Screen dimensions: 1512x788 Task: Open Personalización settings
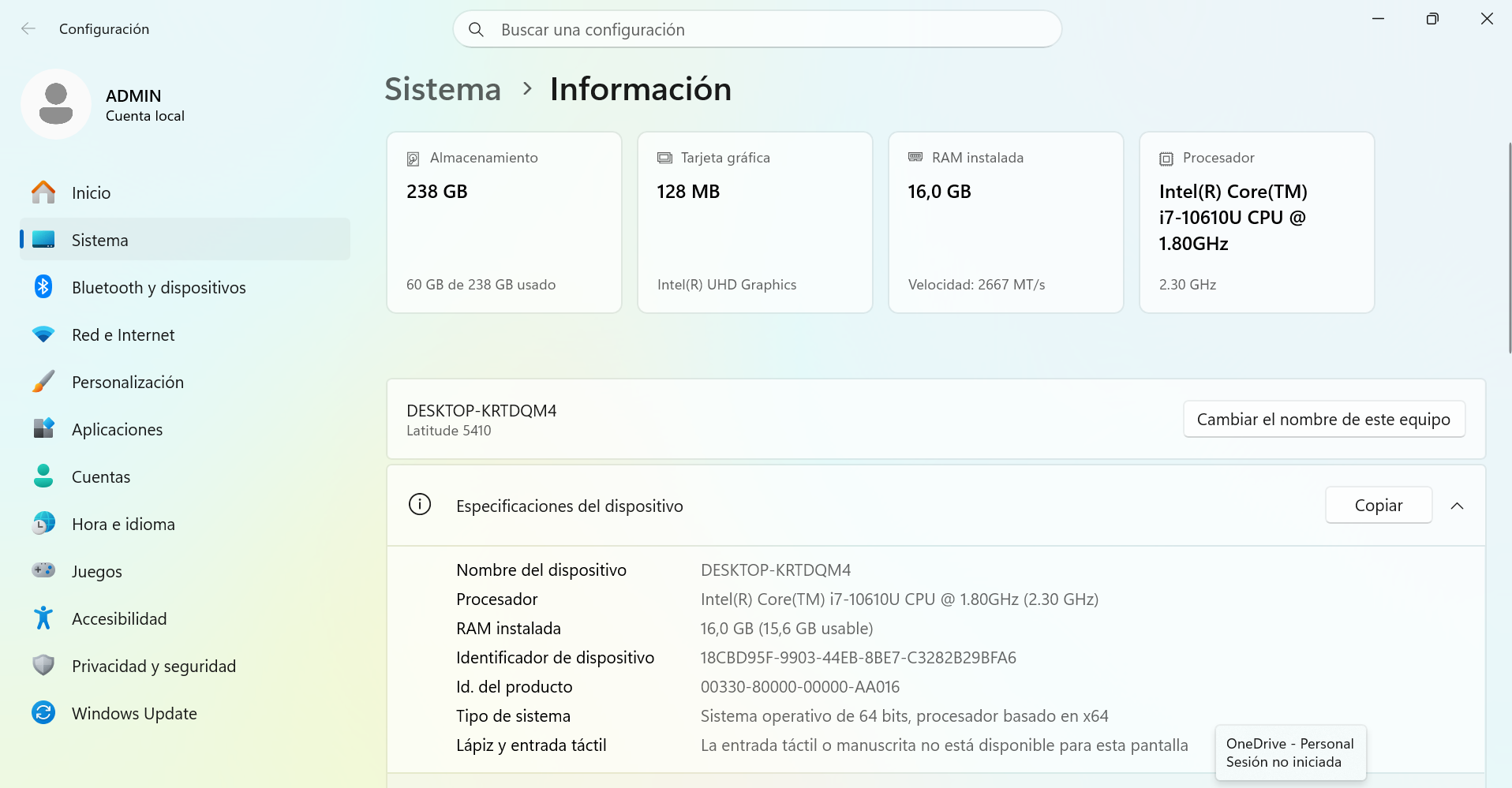[129, 382]
